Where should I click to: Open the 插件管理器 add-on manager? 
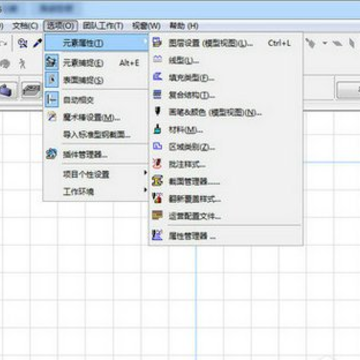click(97, 155)
